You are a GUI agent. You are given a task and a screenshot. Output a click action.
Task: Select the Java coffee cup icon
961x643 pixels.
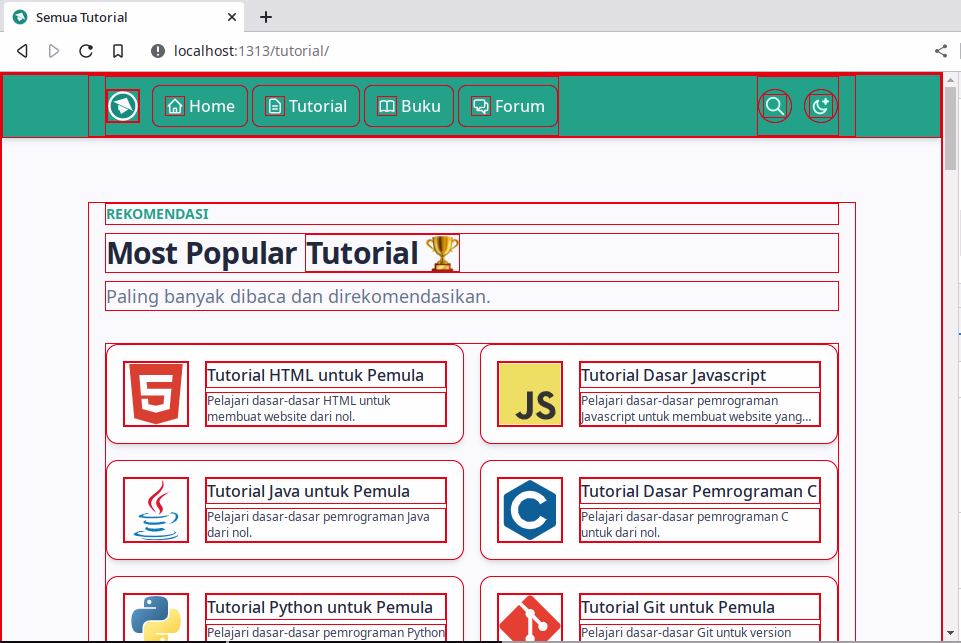coord(155,510)
